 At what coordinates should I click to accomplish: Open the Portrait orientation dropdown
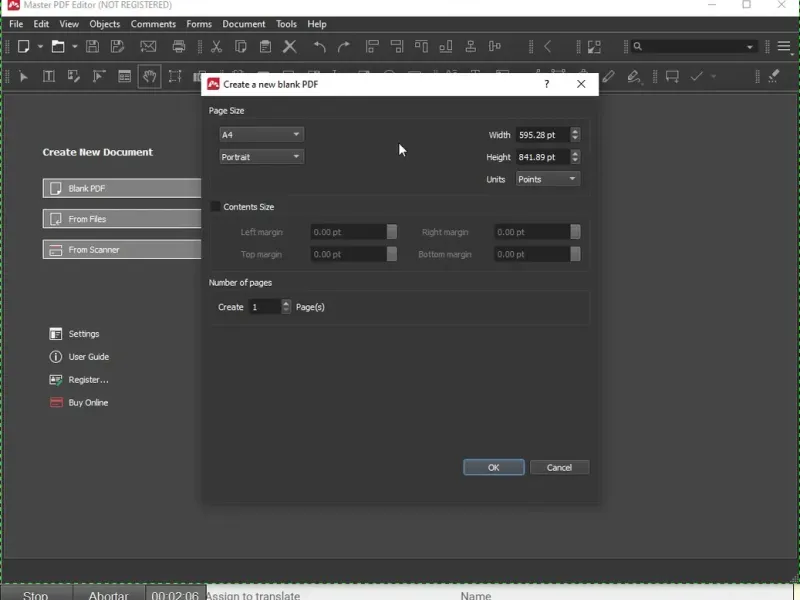point(261,157)
